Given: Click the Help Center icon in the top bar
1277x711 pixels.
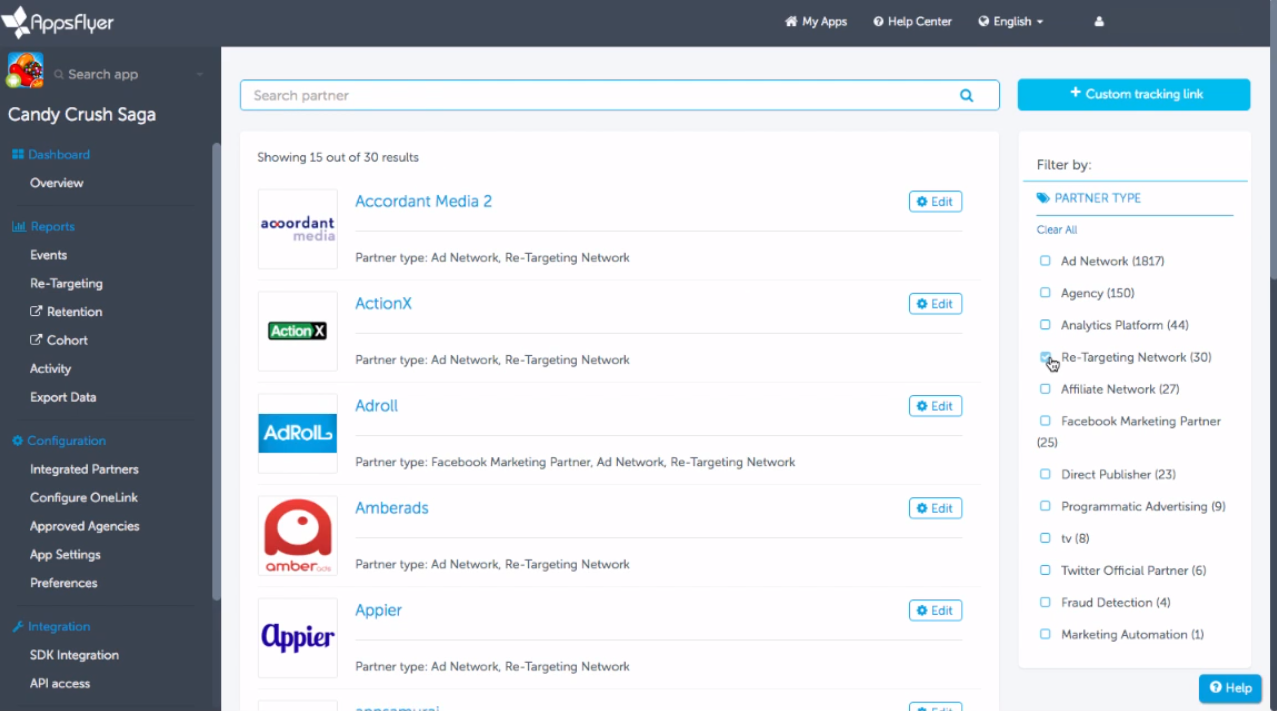Looking at the screenshot, I should coord(877,21).
